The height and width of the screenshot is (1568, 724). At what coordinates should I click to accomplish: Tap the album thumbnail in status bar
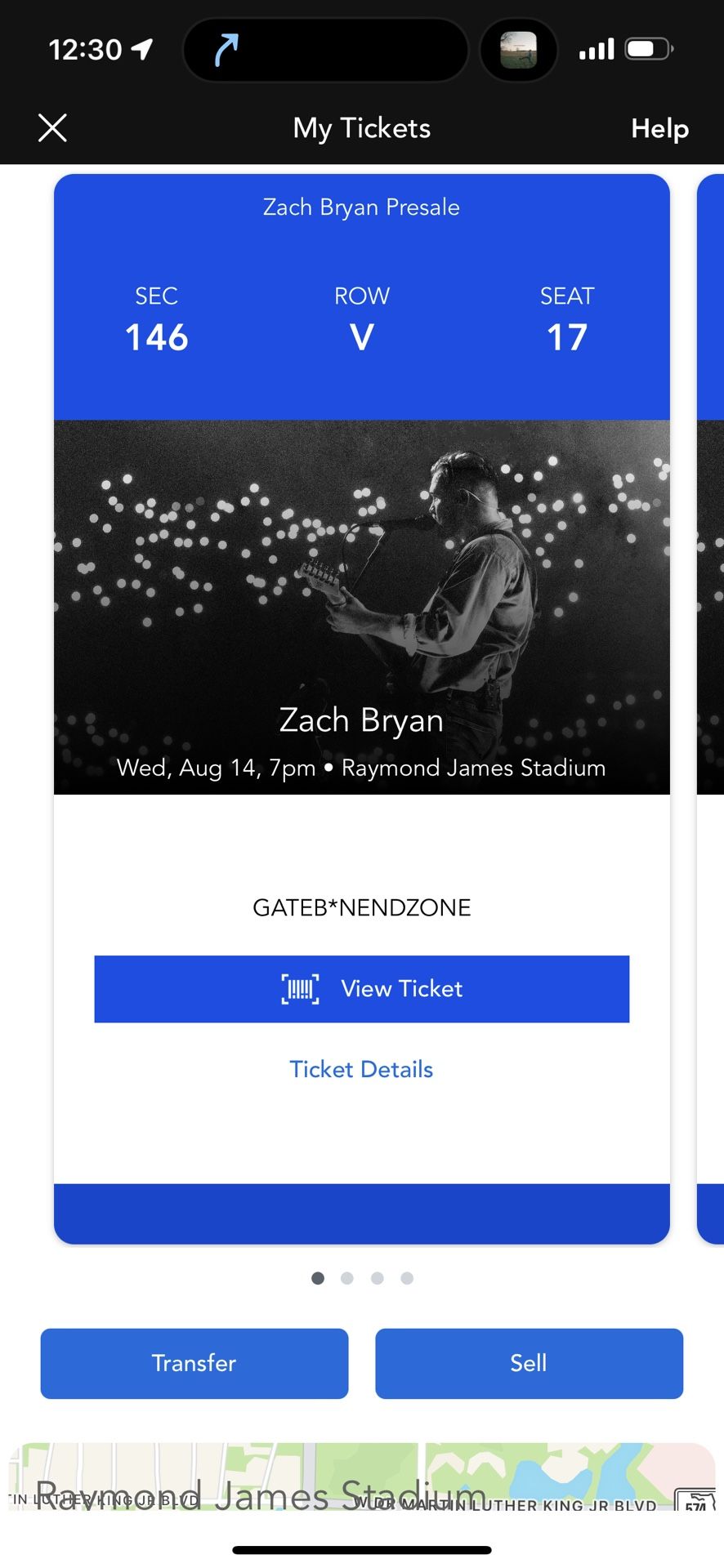518,50
